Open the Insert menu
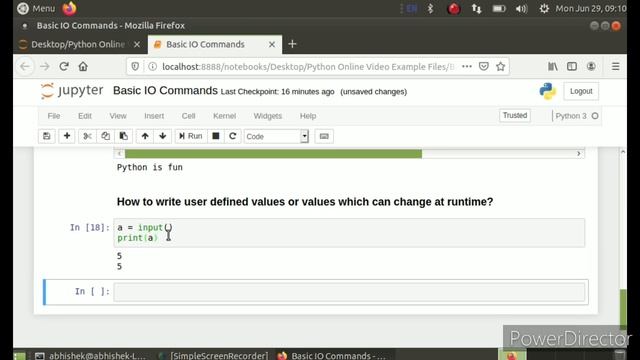Screen dimensions: 640x360 [x=154, y=116]
